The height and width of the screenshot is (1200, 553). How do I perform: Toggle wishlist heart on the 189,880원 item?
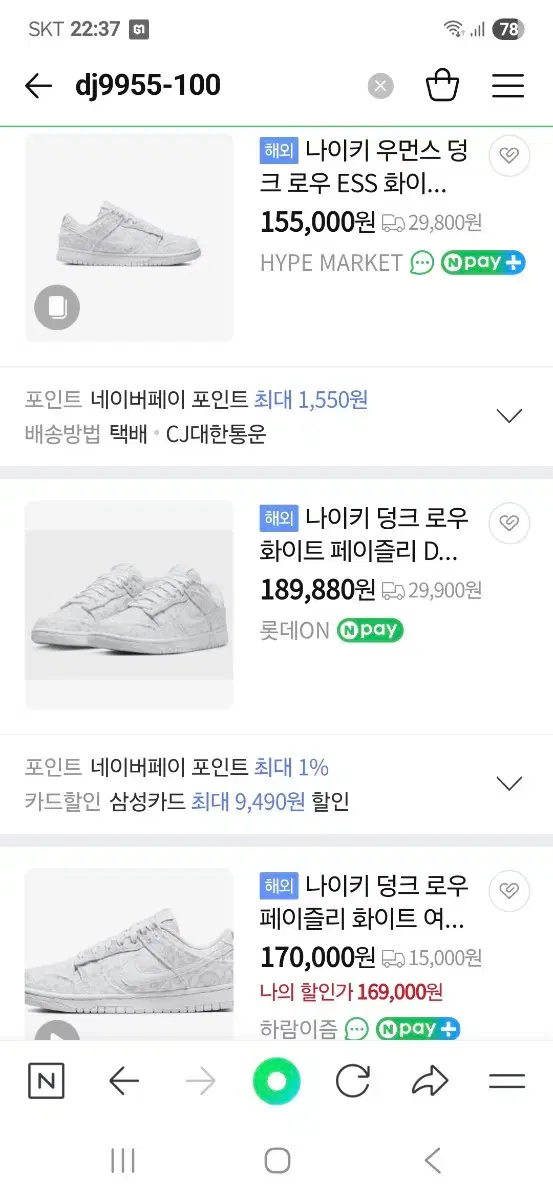click(509, 522)
